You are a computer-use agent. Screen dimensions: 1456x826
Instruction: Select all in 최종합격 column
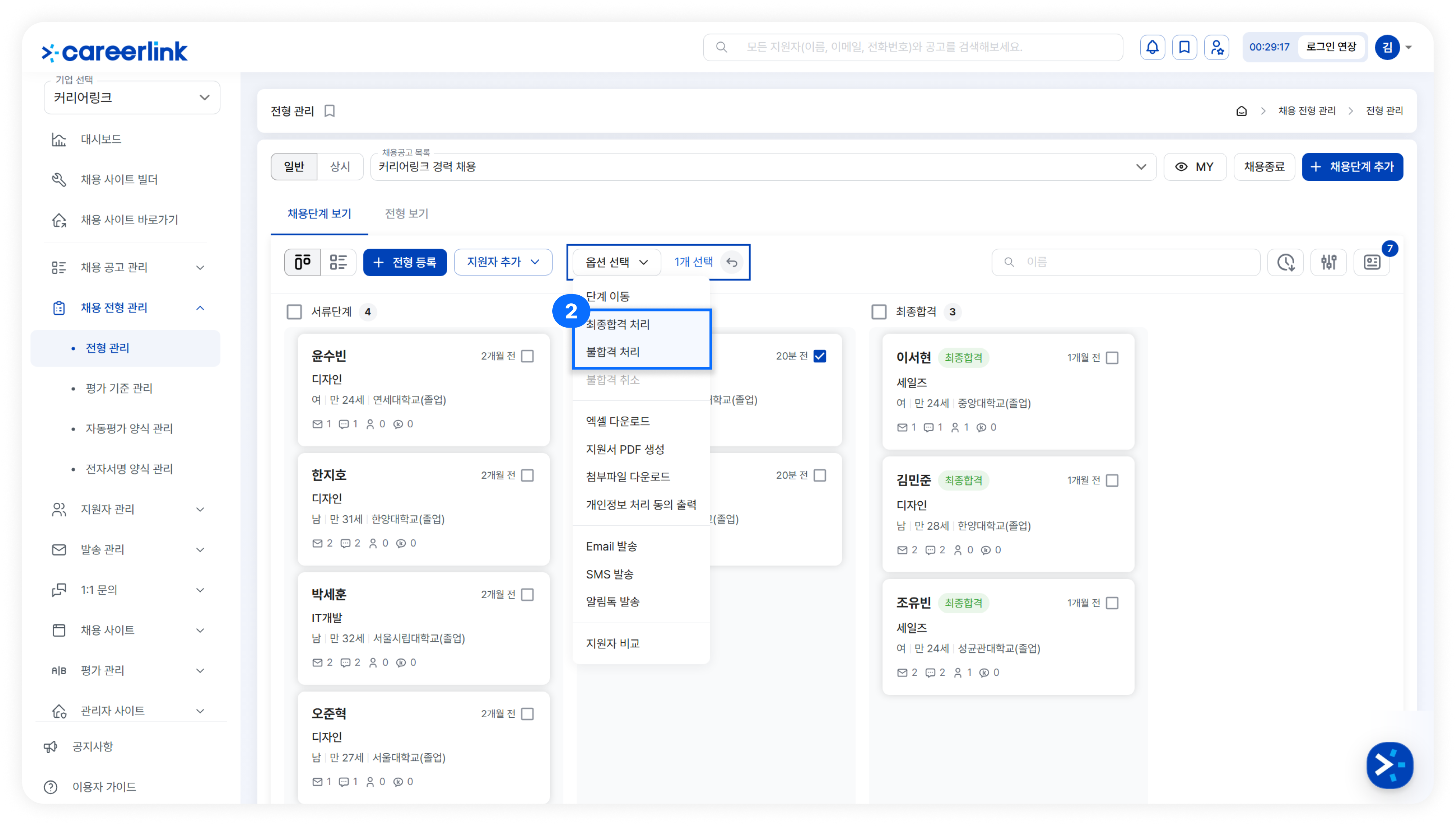tap(879, 312)
